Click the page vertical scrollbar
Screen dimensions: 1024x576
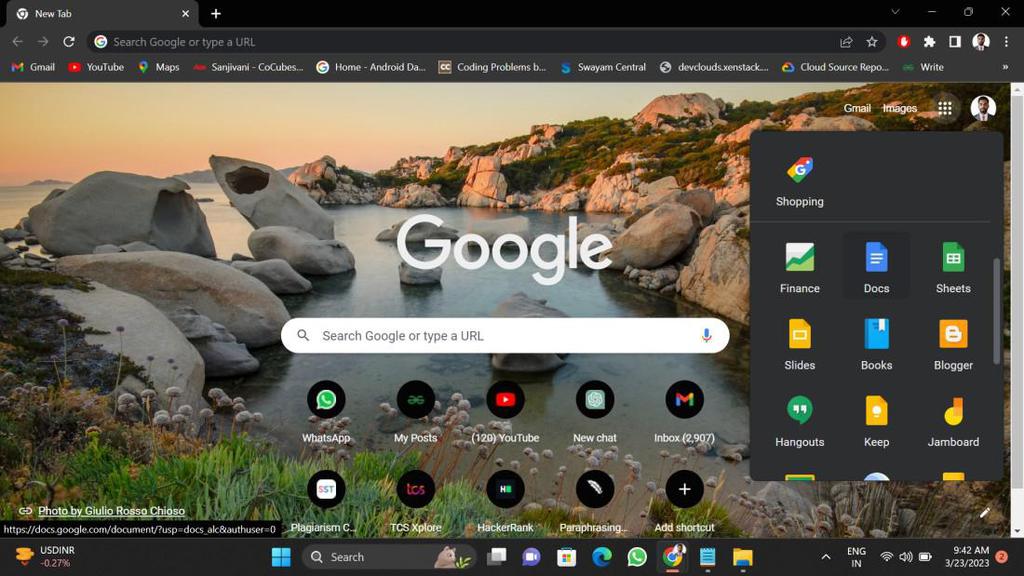(1017, 293)
